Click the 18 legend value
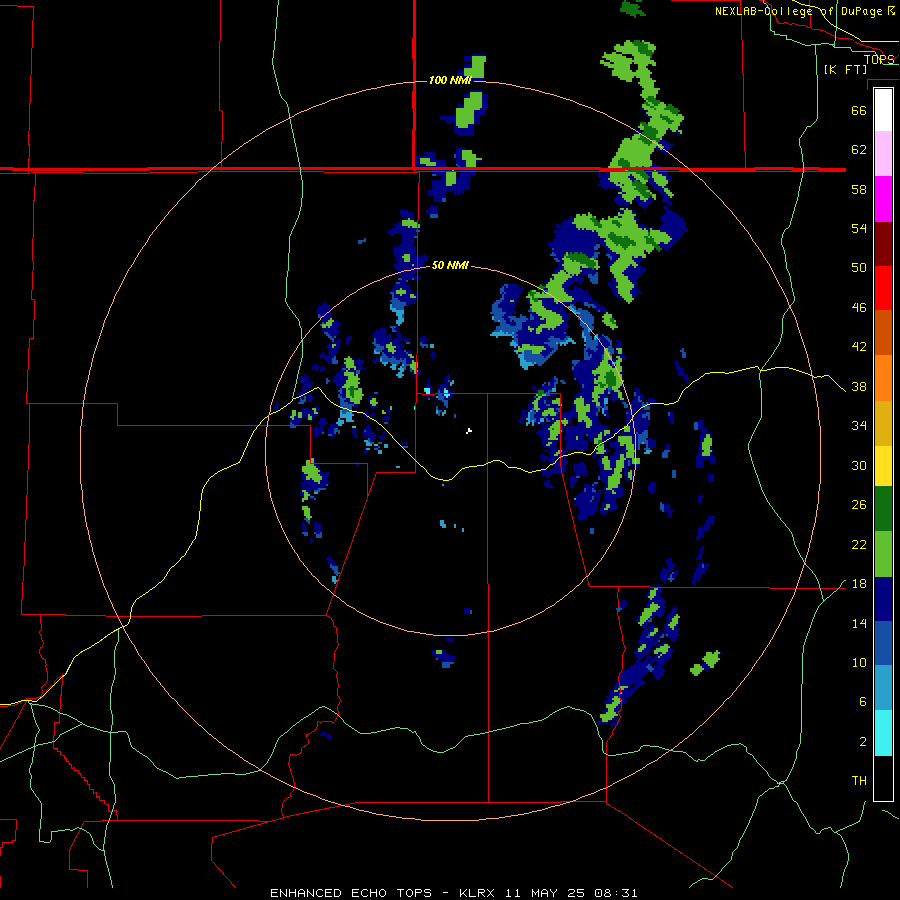Image resolution: width=900 pixels, height=900 pixels. 859,584
